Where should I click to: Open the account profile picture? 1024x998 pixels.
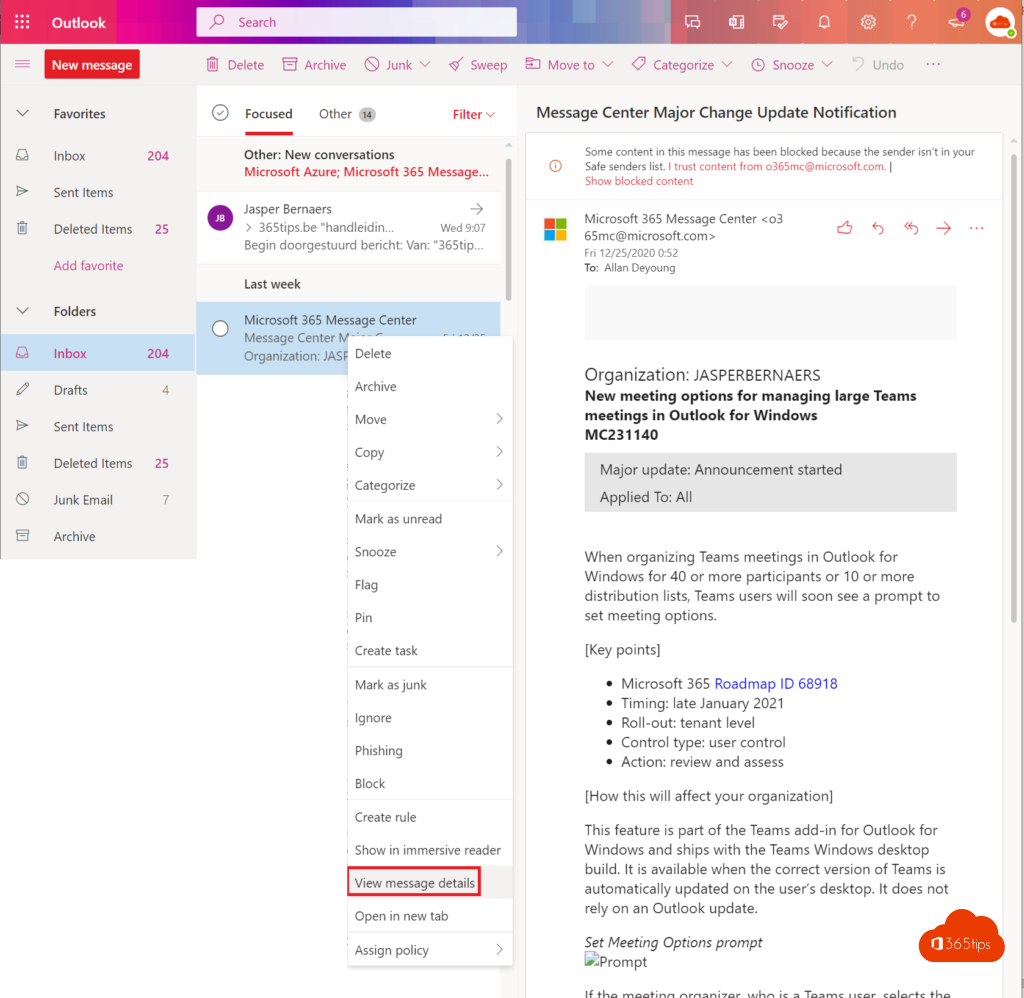pyautogui.click(x=1000, y=22)
